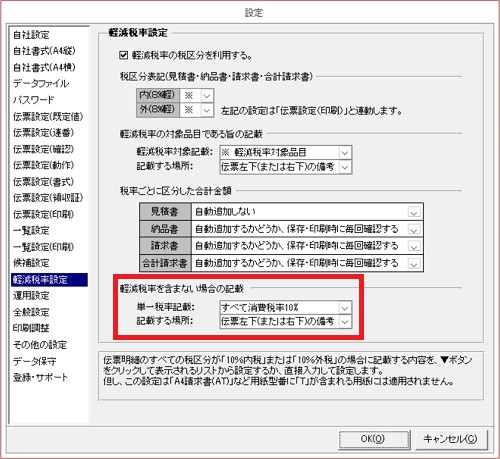Open the 内(8%軽) symbol dropdown
500x459 pixels.
pyautogui.click(x=207, y=96)
